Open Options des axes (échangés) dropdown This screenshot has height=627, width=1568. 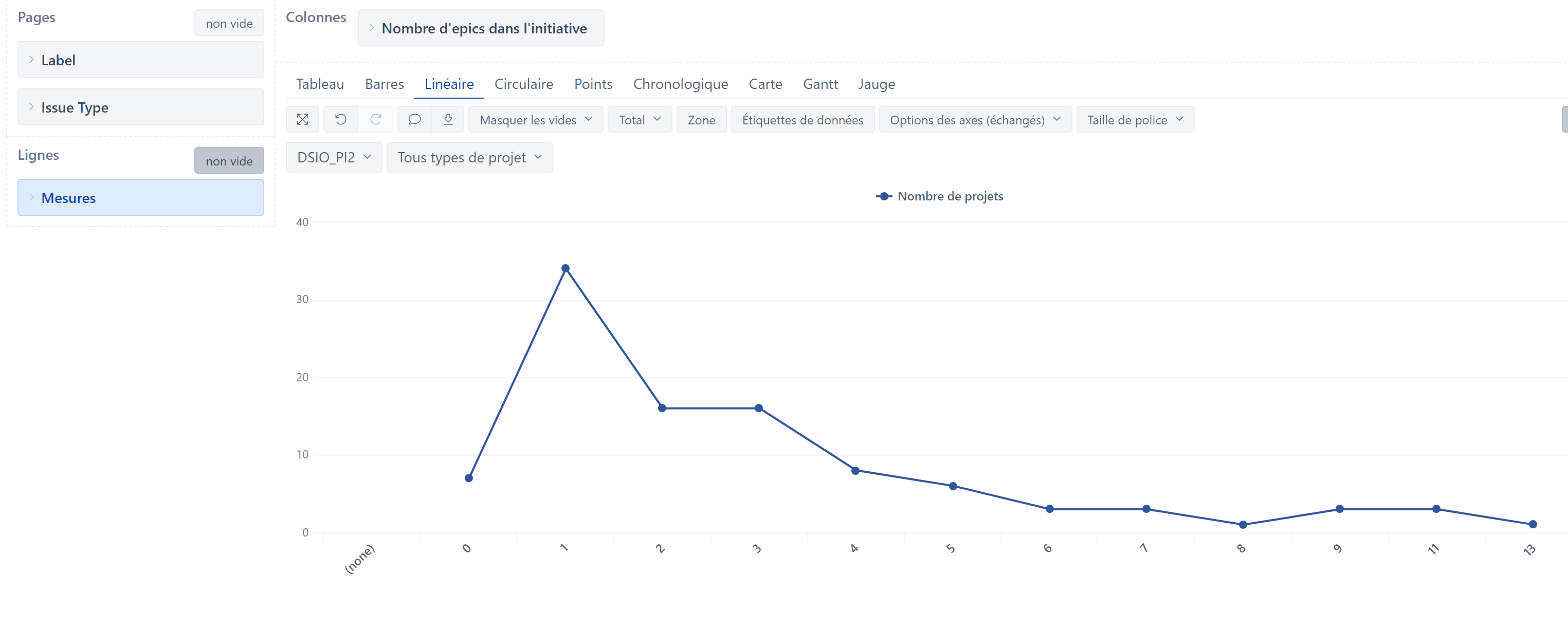[x=975, y=119]
